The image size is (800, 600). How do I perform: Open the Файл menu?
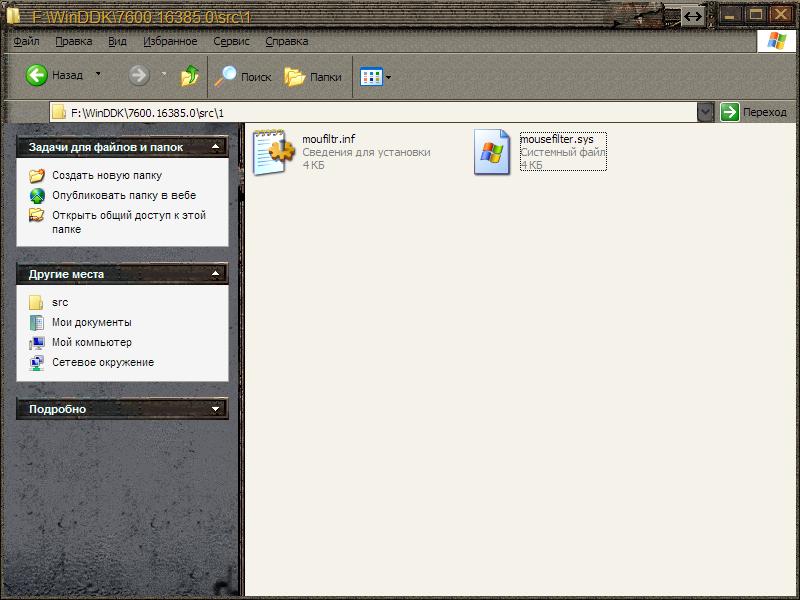[27, 41]
